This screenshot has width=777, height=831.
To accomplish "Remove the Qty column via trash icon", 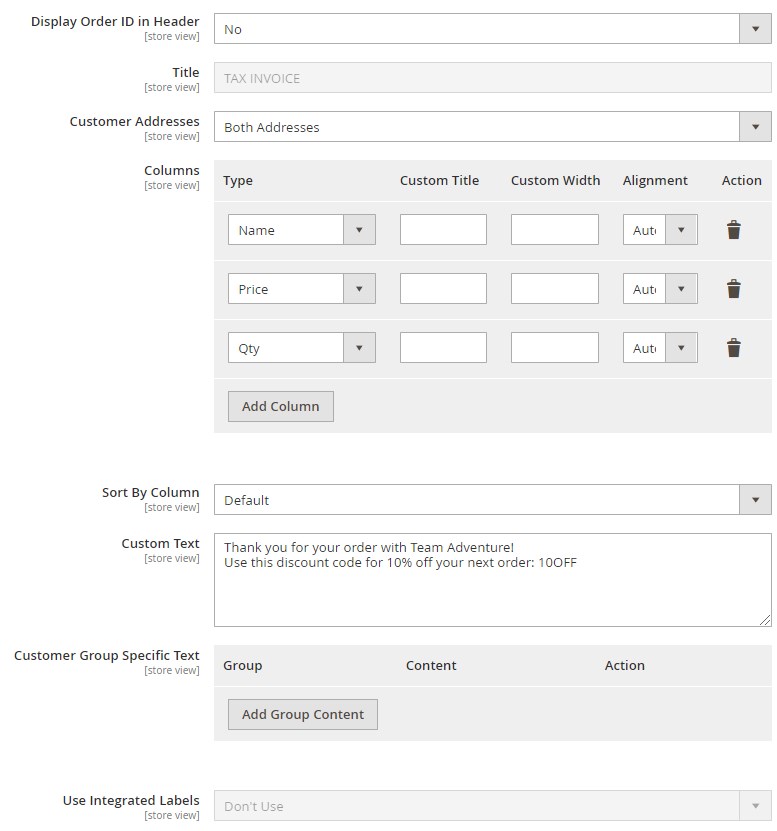I will point(733,348).
